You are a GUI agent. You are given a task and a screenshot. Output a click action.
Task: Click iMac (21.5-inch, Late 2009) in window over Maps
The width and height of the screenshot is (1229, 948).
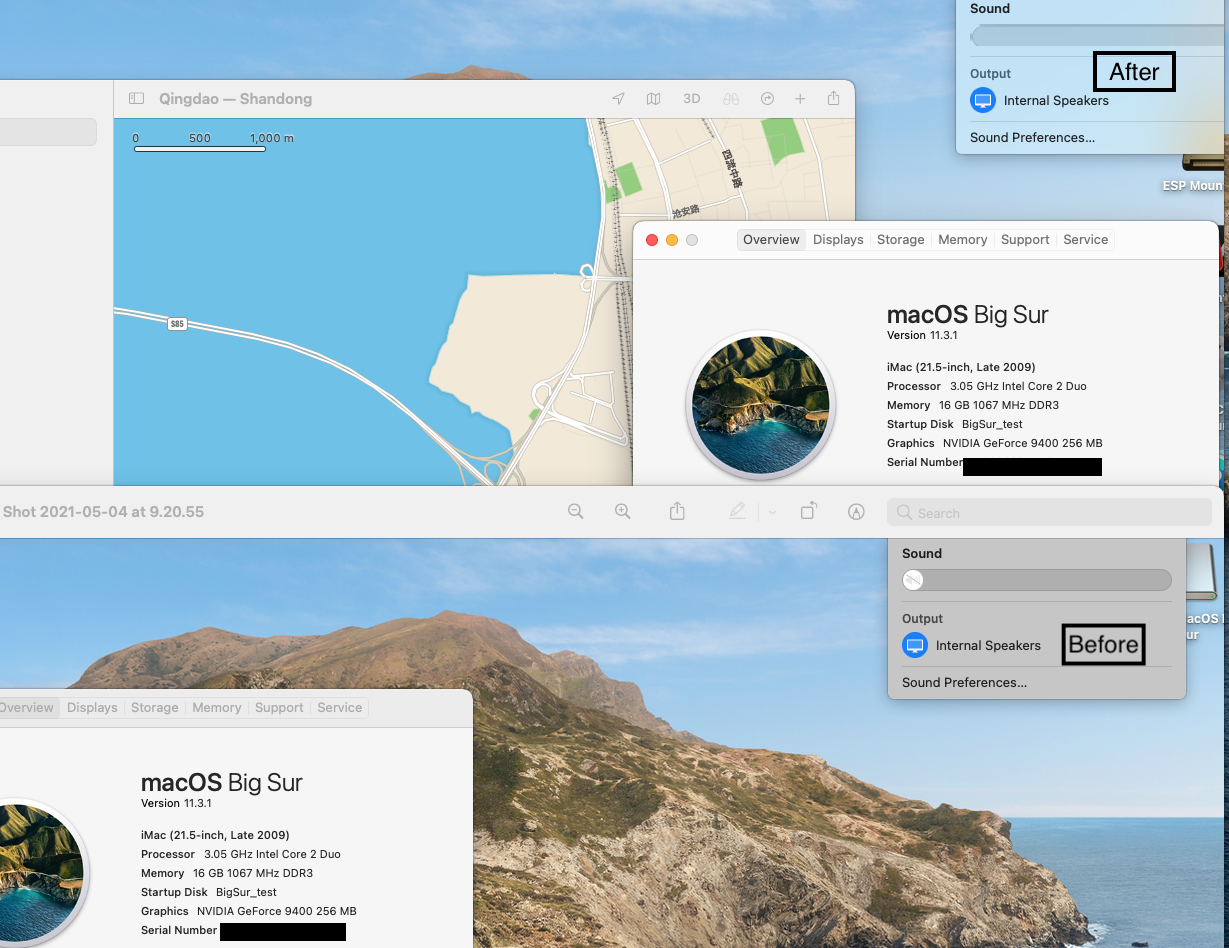tap(961, 367)
